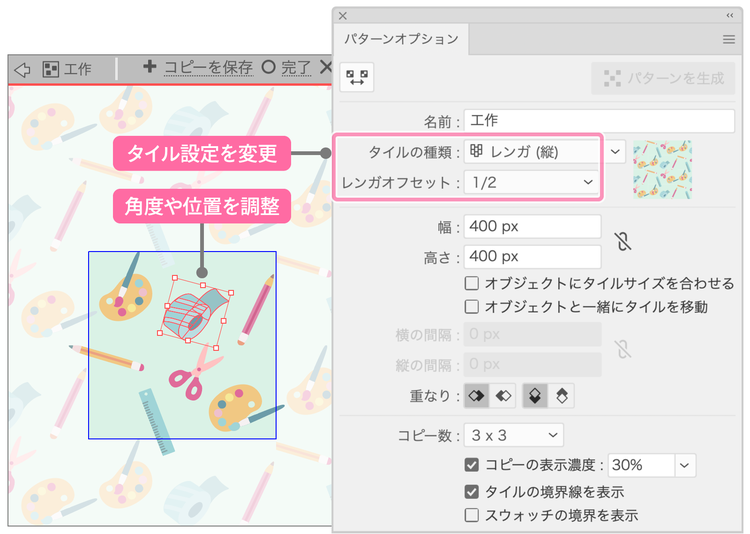Select the yellow pencil in the tile
This screenshot has width=750, height=534.
click(x=106, y=357)
